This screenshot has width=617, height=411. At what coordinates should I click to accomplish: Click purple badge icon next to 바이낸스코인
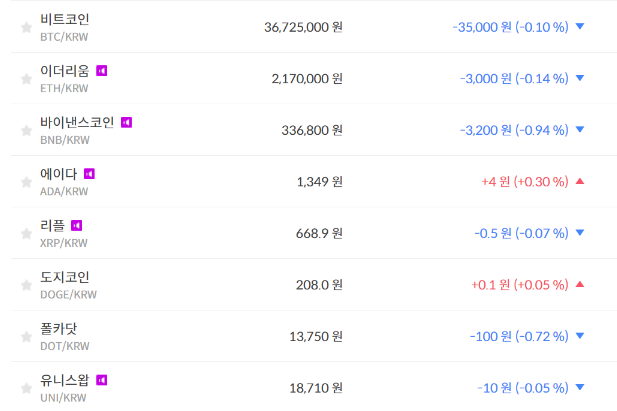click(x=126, y=122)
